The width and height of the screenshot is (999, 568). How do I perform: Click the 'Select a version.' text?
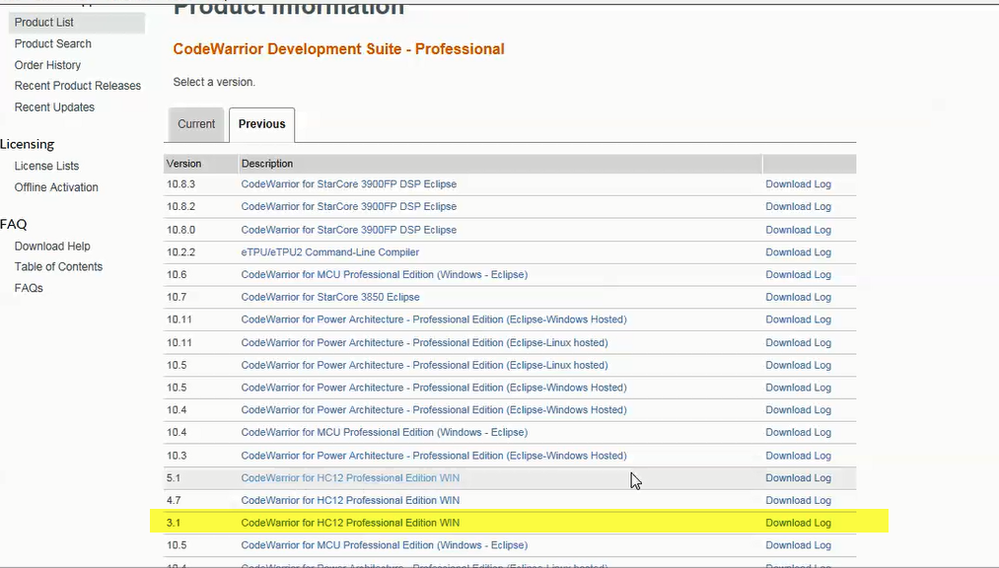click(214, 82)
